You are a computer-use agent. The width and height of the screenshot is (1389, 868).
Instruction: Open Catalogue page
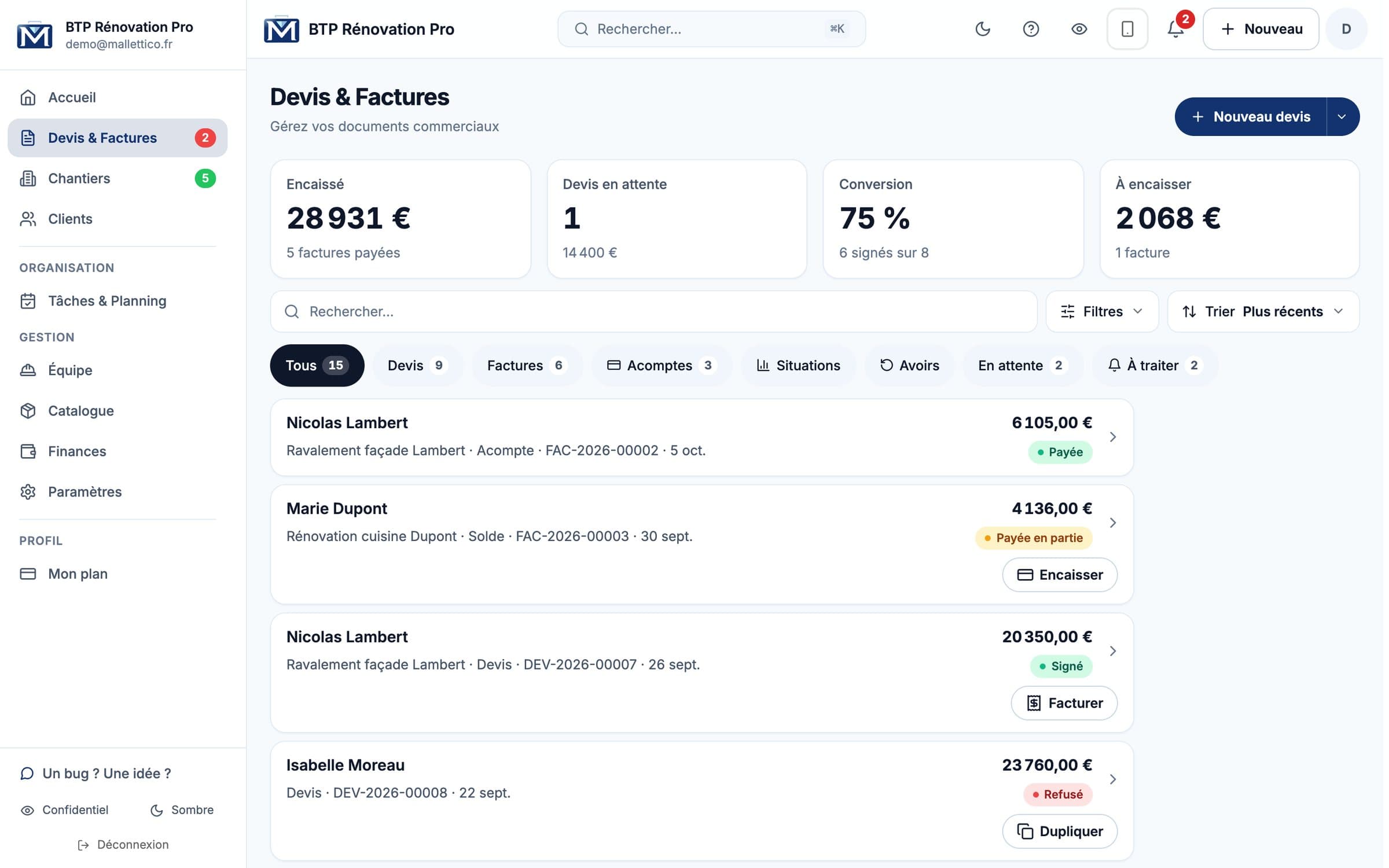point(117,411)
